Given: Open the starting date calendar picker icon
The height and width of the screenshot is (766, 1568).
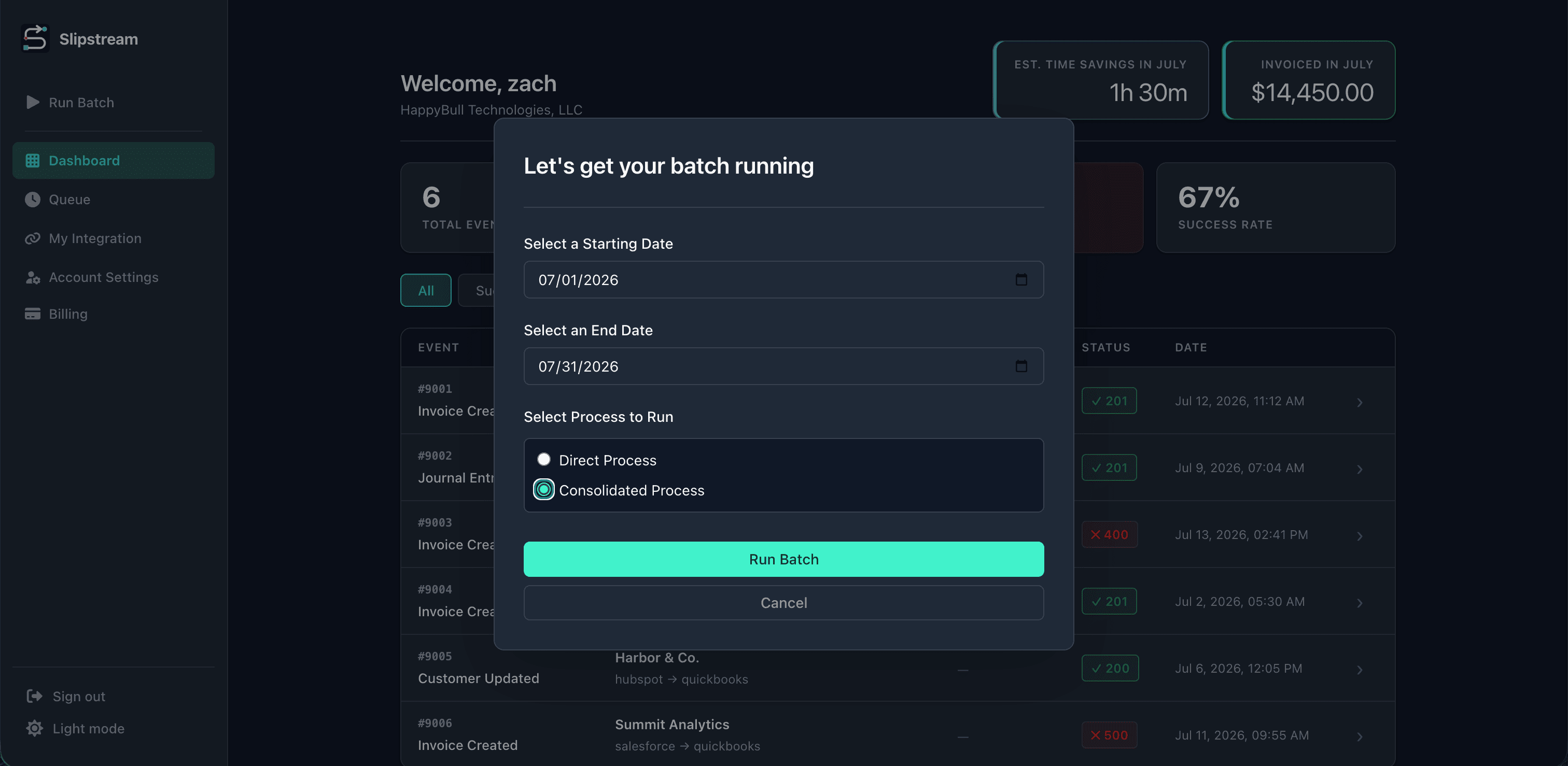Looking at the screenshot, I should pyautogui.click(x=1021, y=280).
